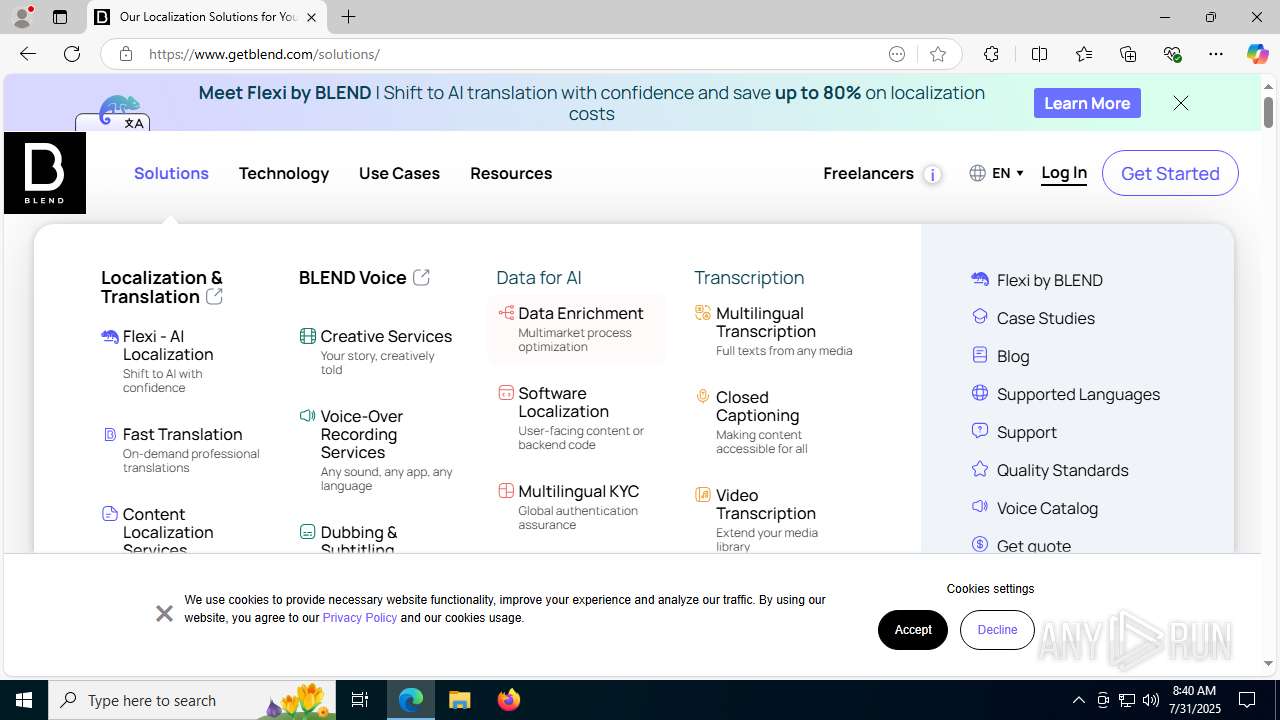Click the Support chat icon
The width and height of the screenshot is (1280, 720).
pyautogui.click(x=980, y=431)
